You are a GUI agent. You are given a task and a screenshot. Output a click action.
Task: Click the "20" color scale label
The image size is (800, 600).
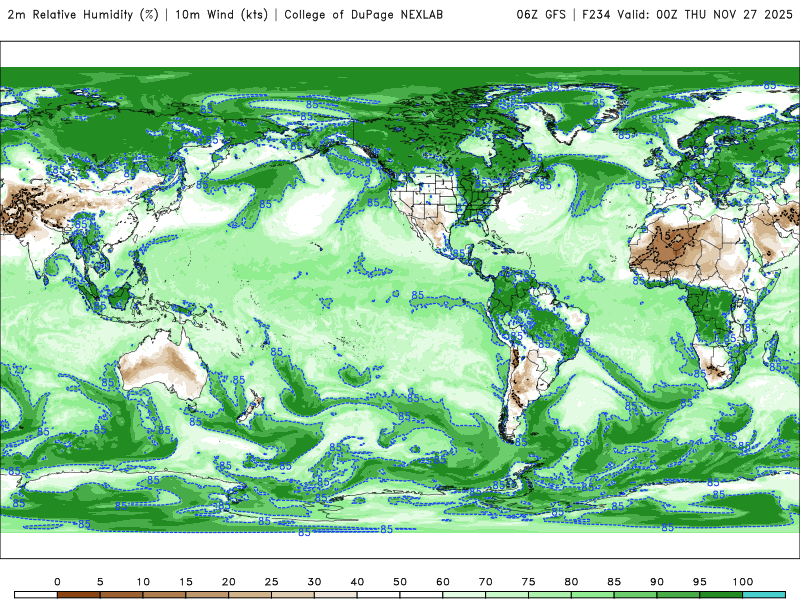tap(229, 582)
